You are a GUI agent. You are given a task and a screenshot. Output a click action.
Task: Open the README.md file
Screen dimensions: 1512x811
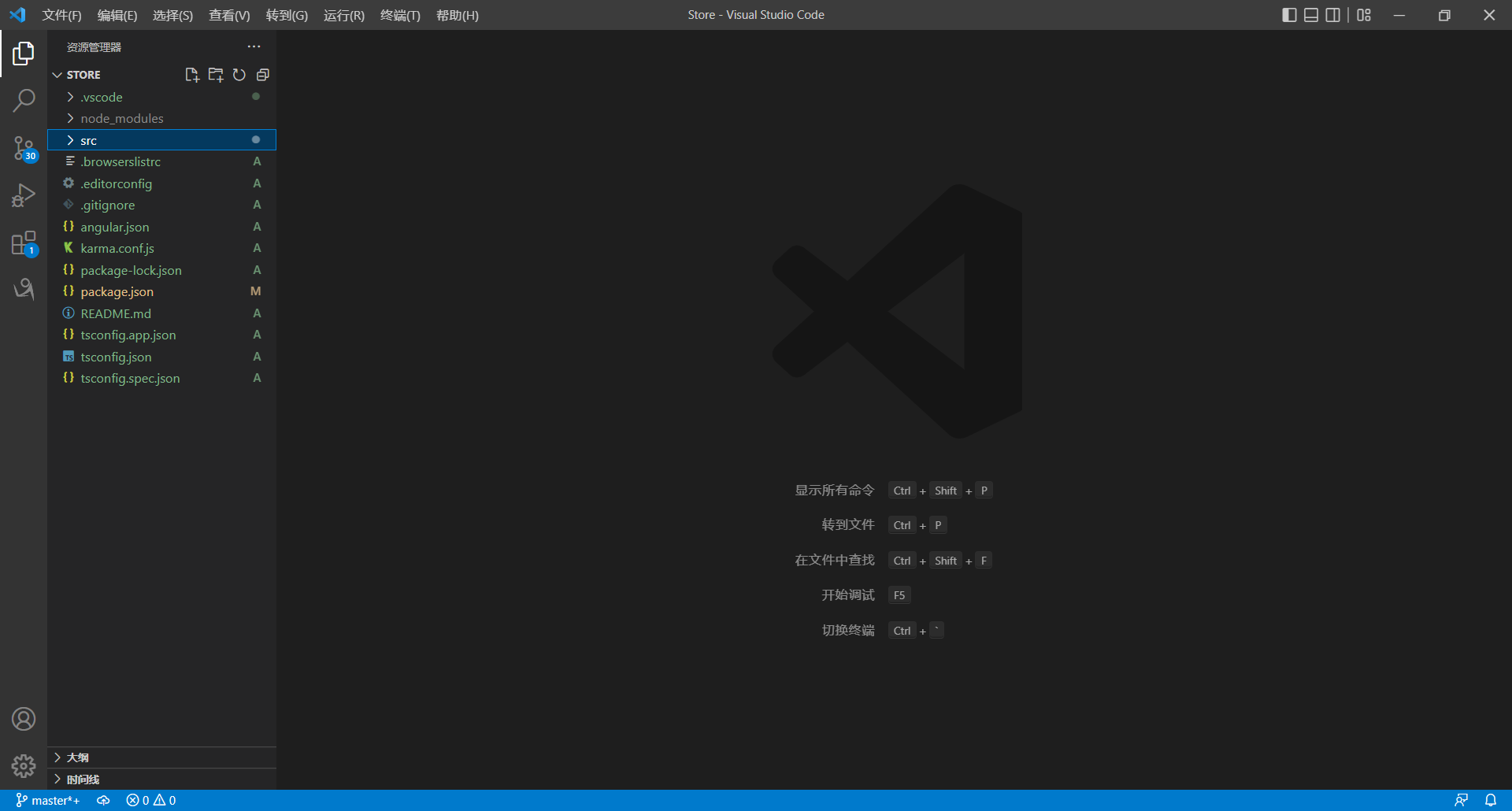(x=161, y=313)
